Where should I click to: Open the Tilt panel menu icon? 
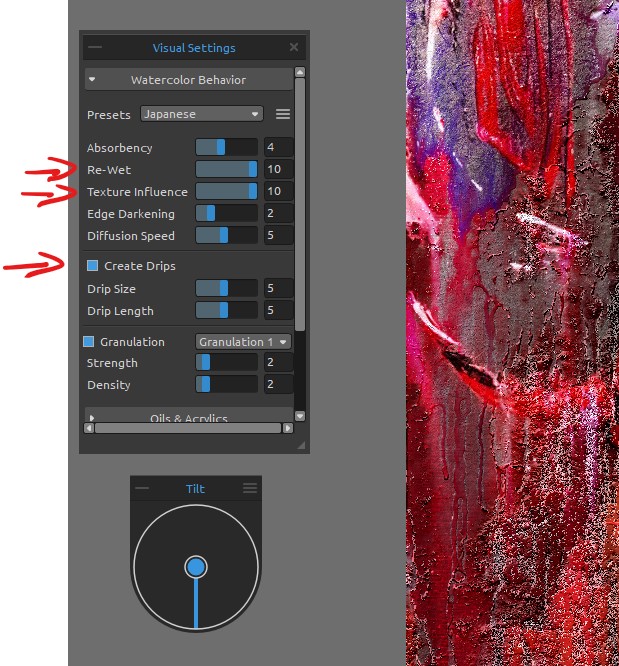click(x=250, y=488)
